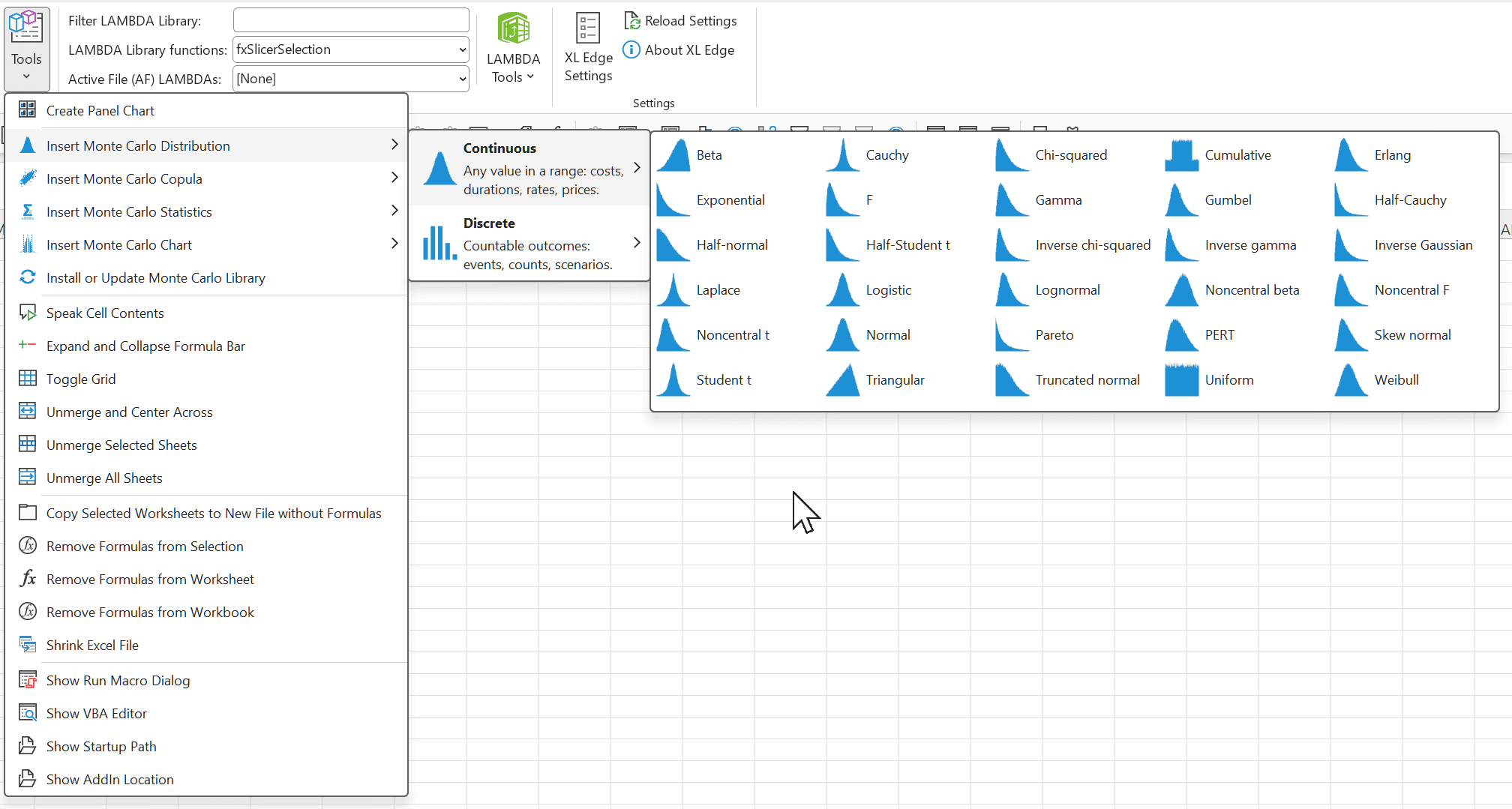Expand the Insert Monte Carlo Statistics submenu
The image size is (1512, 809).
206,211
